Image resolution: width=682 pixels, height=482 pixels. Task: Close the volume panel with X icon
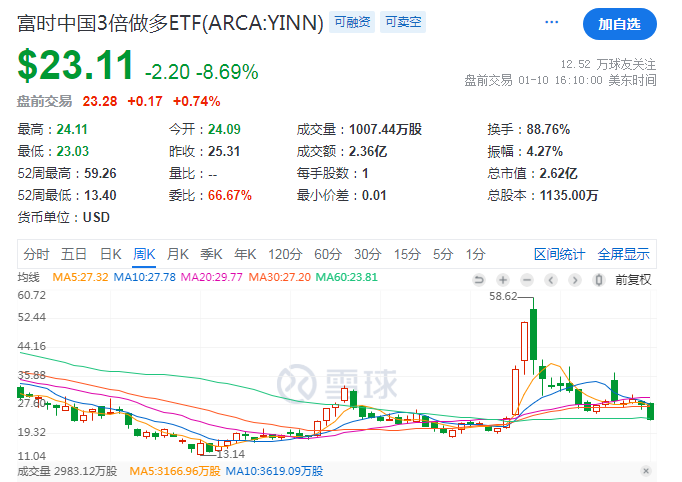[646, 471]
